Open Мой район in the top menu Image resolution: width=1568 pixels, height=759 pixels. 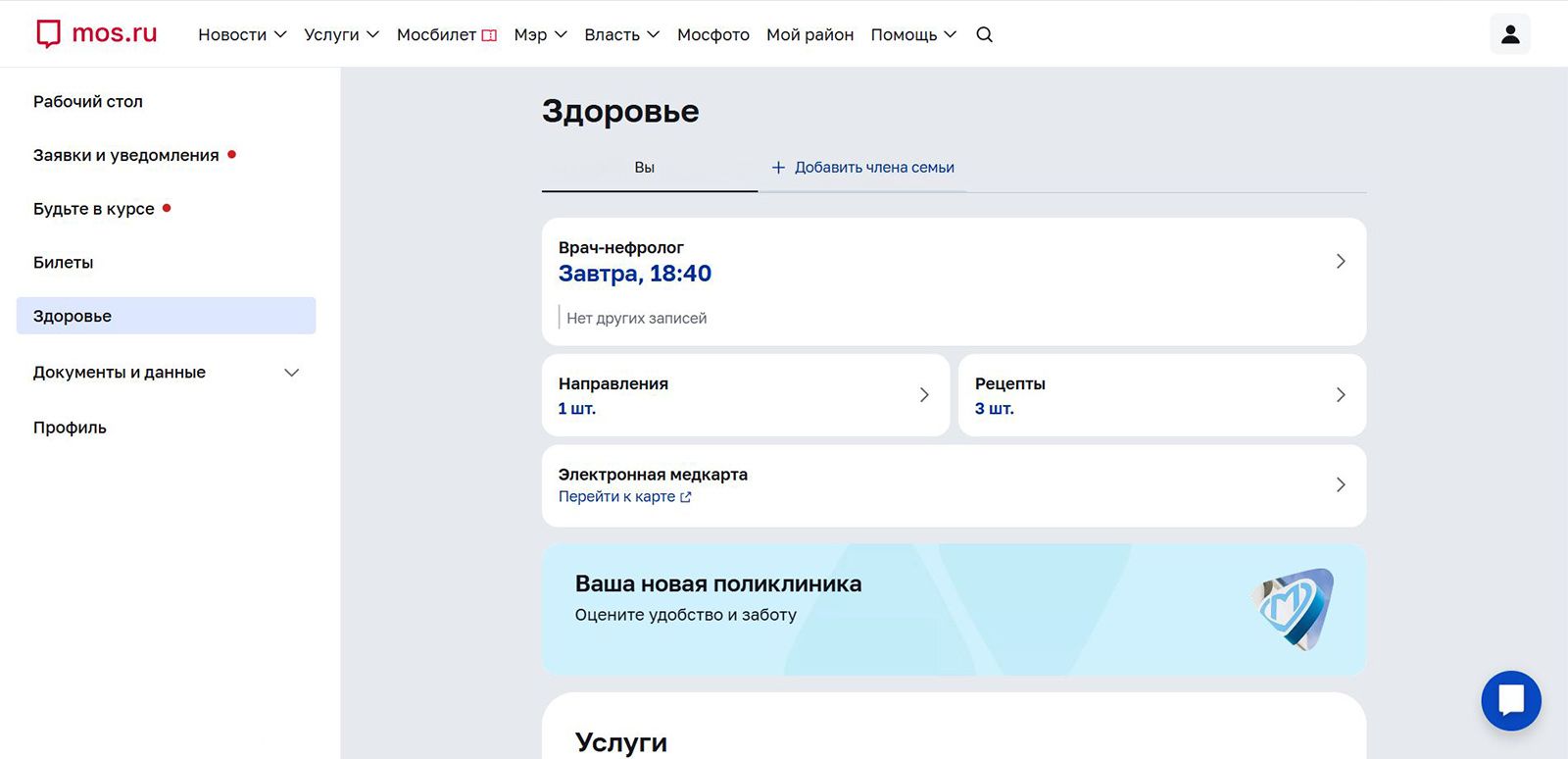click(x=809, y=34)
